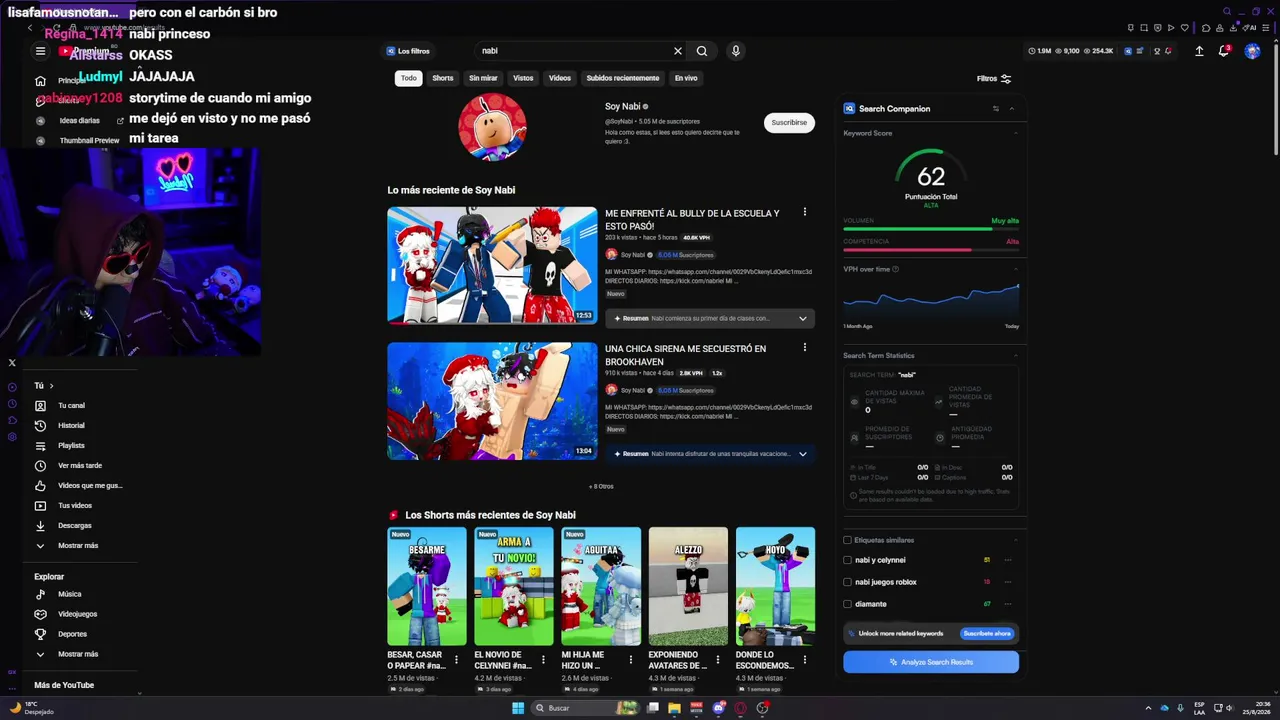This screenshot has width=1280, height=720.
Task: Click the Windows taskbar Buscar search box
Action: click(584, 708)
